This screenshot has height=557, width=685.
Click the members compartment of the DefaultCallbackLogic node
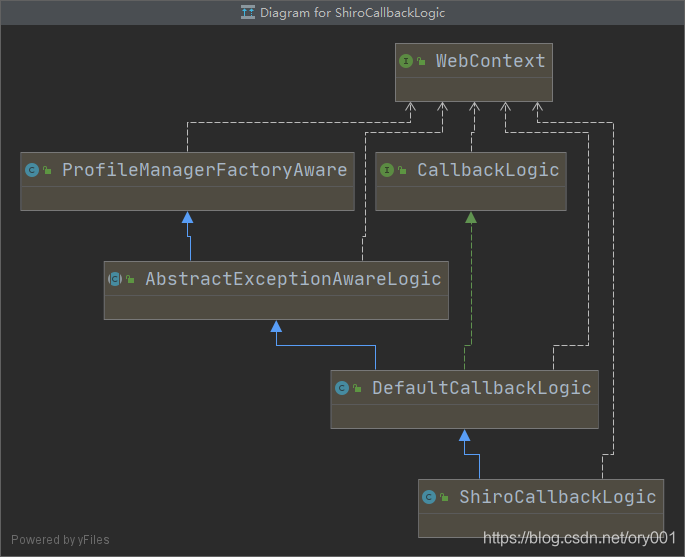pos(464,417)
